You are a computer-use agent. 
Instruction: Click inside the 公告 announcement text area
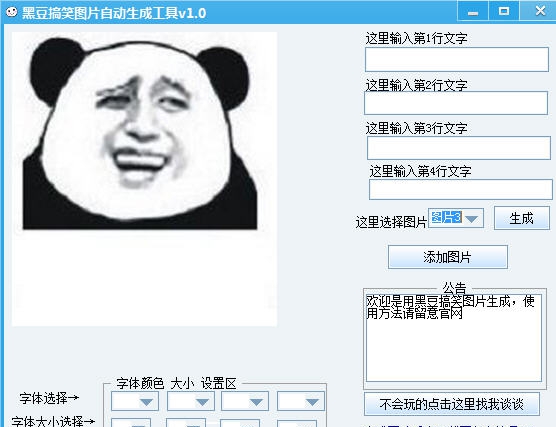(454, 338)
